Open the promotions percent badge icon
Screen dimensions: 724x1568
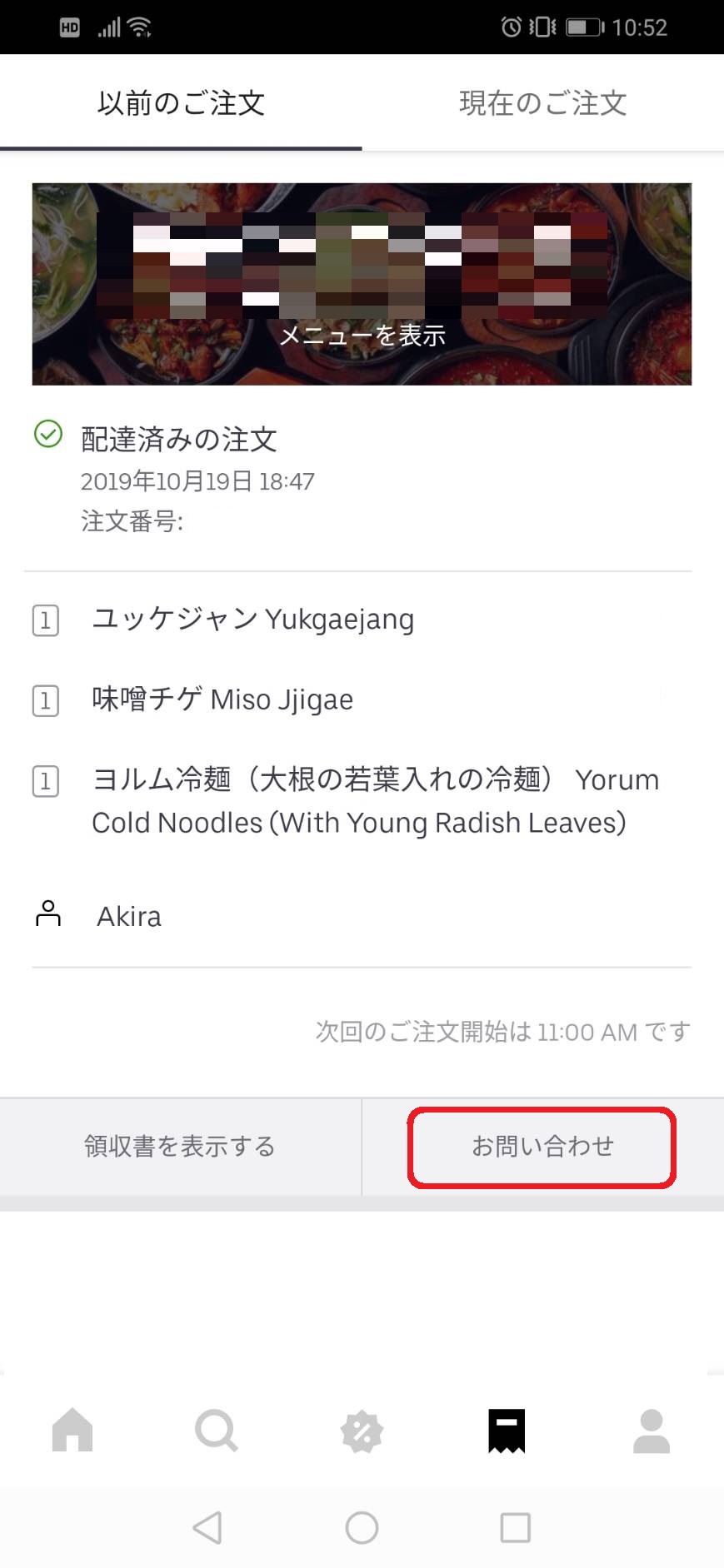point(362,1431)
